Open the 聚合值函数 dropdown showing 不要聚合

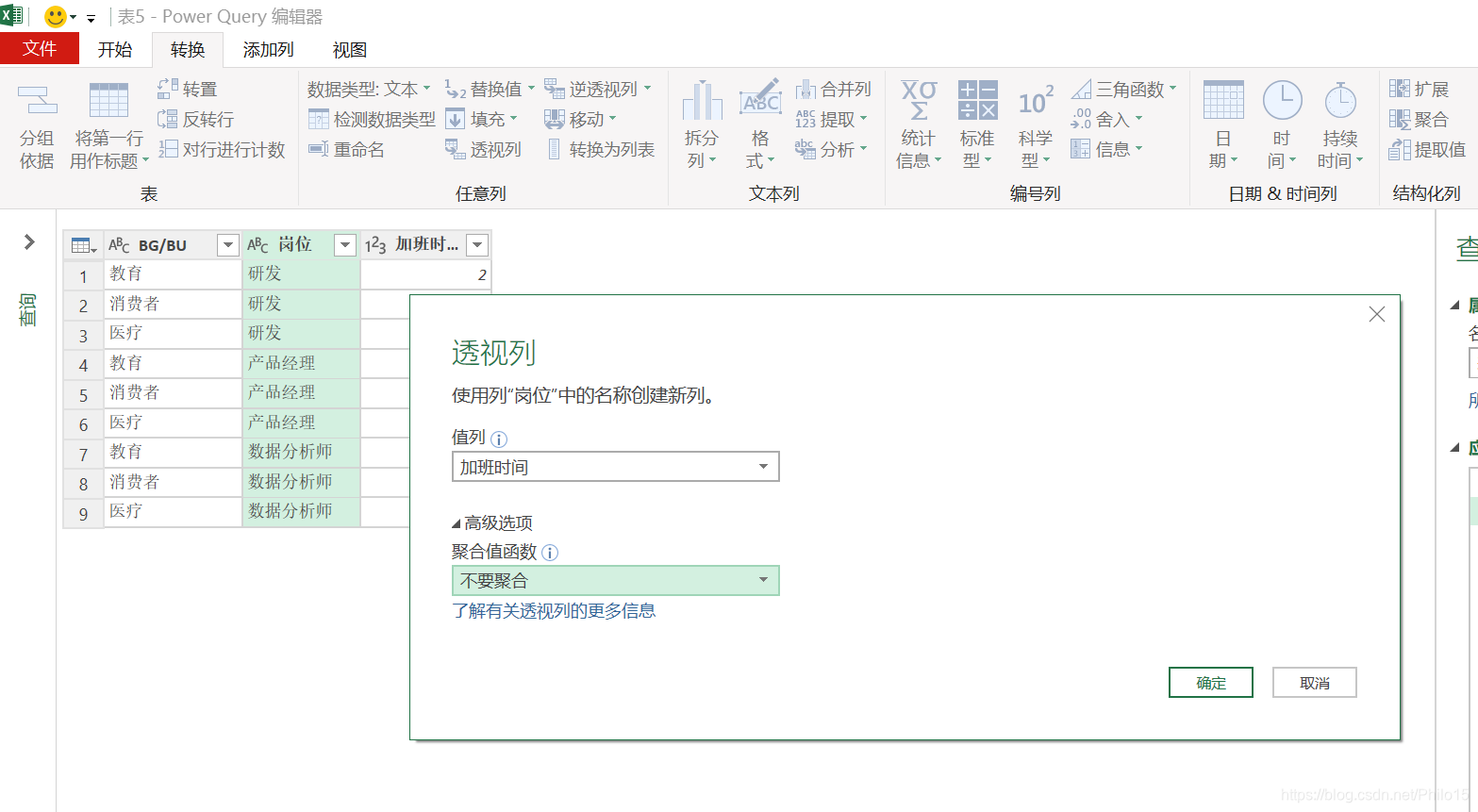point(764,580)
